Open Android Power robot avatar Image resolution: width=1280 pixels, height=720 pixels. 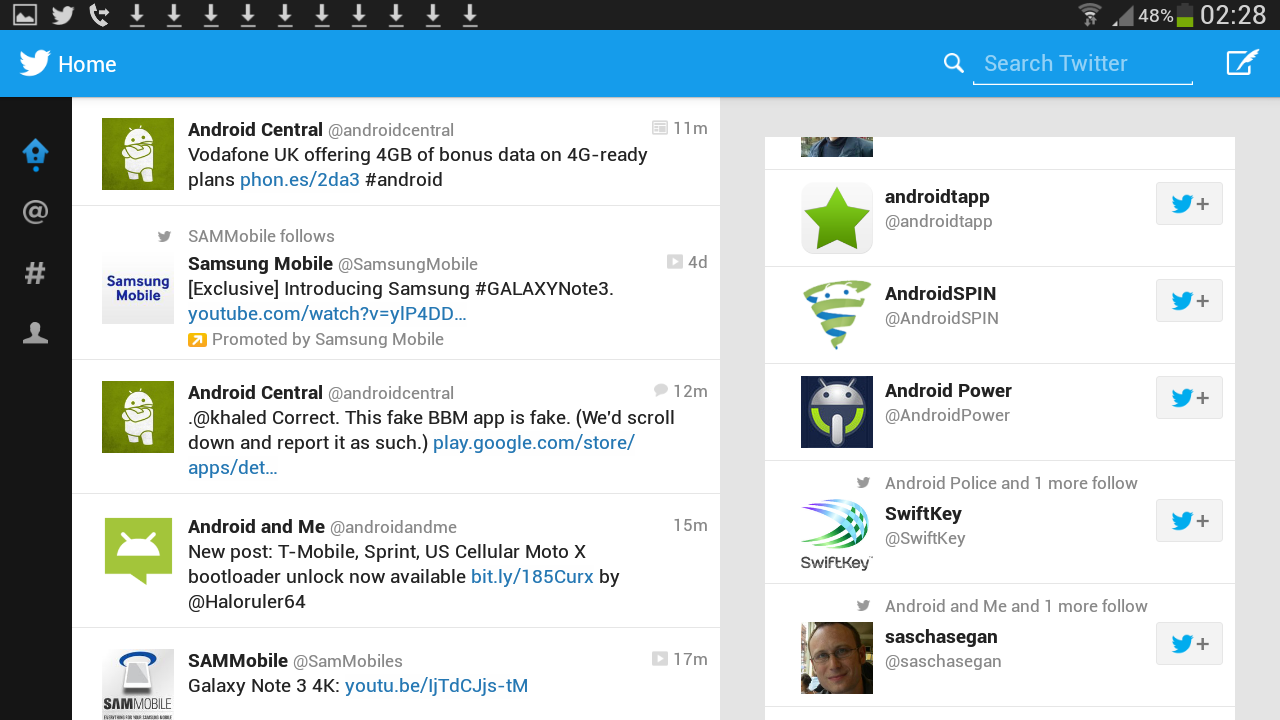click(x=837, y=412)
